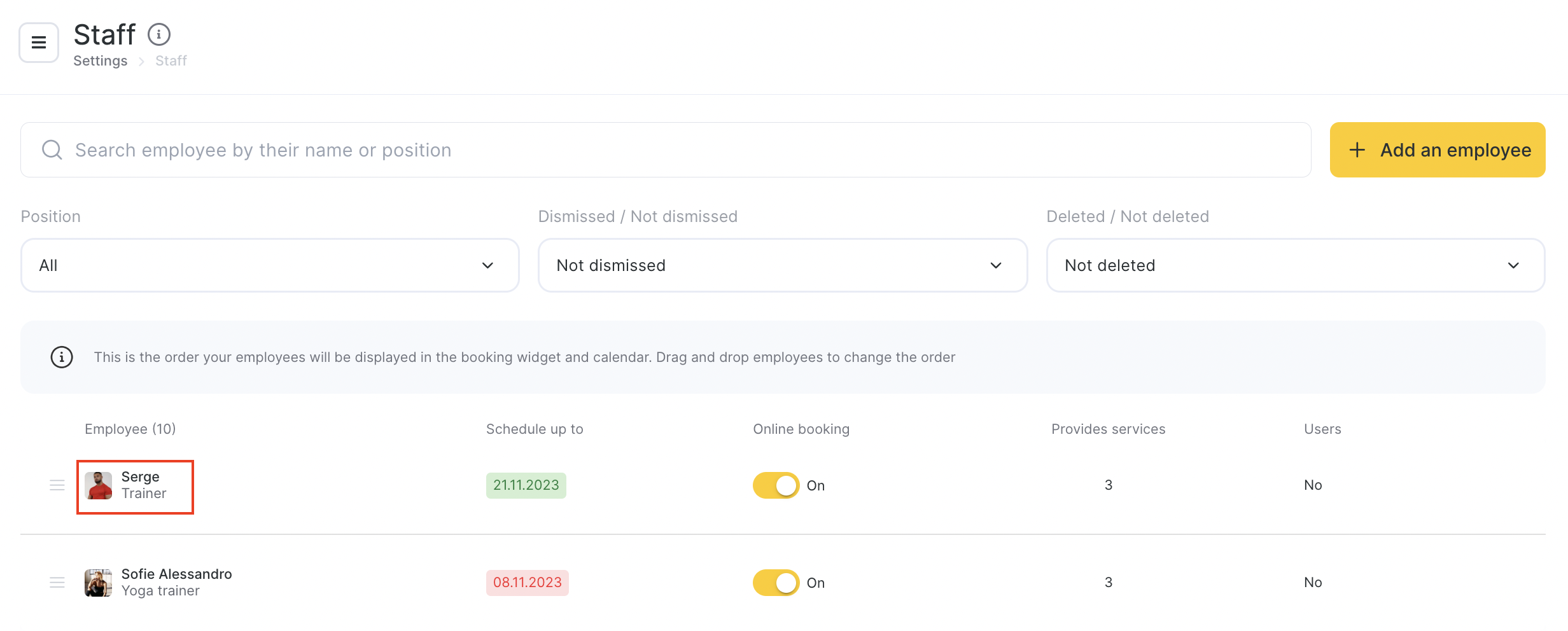
Task: Click schedule date 08.11.2023
Action: click(528, 583)
